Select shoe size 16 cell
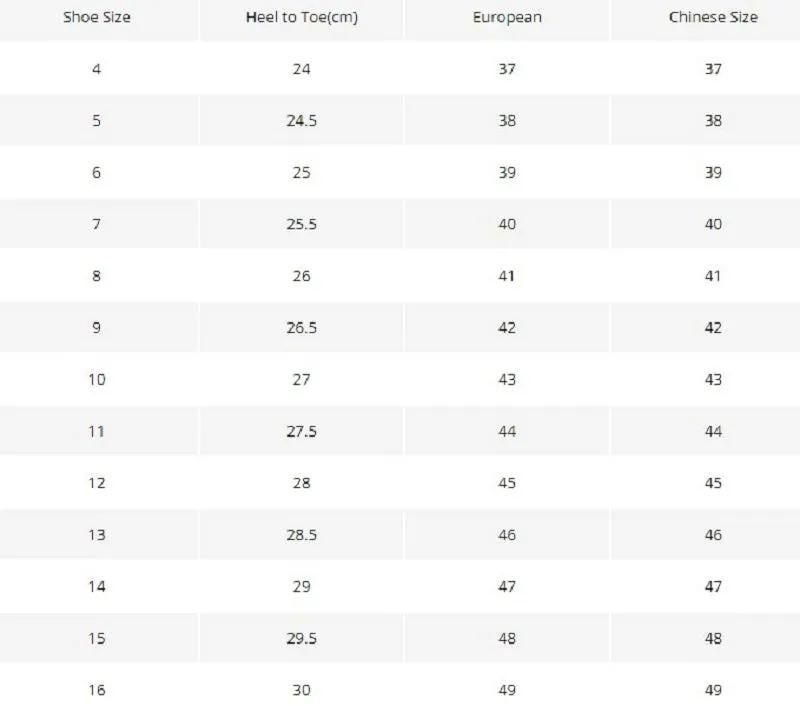800x706 pixels. pyautogui.click(x=97, y=690)
